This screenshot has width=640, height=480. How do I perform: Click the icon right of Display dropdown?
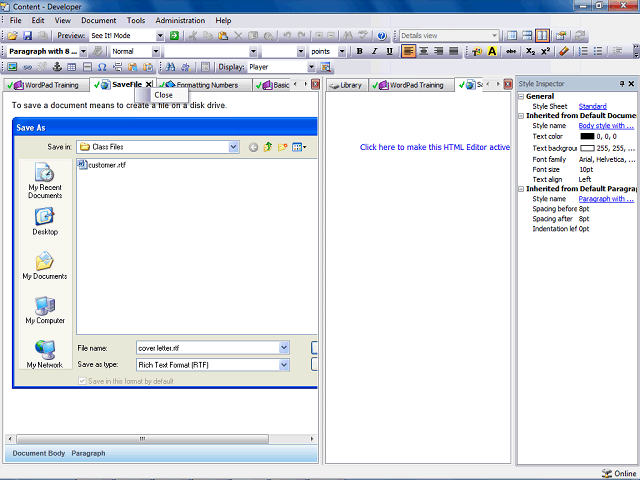(x=325, y=67)
